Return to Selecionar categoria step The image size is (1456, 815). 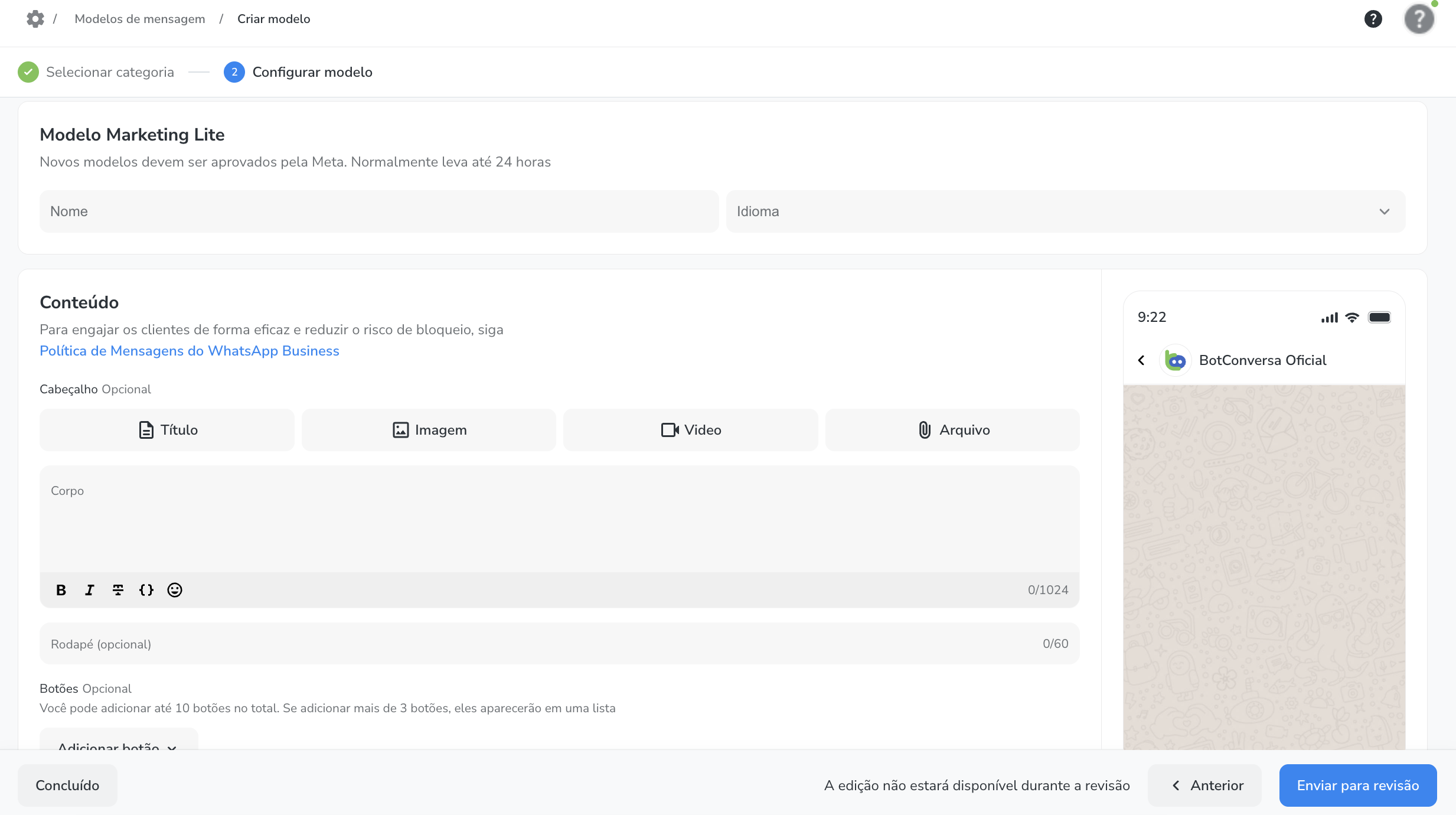[x=110, y=72]
